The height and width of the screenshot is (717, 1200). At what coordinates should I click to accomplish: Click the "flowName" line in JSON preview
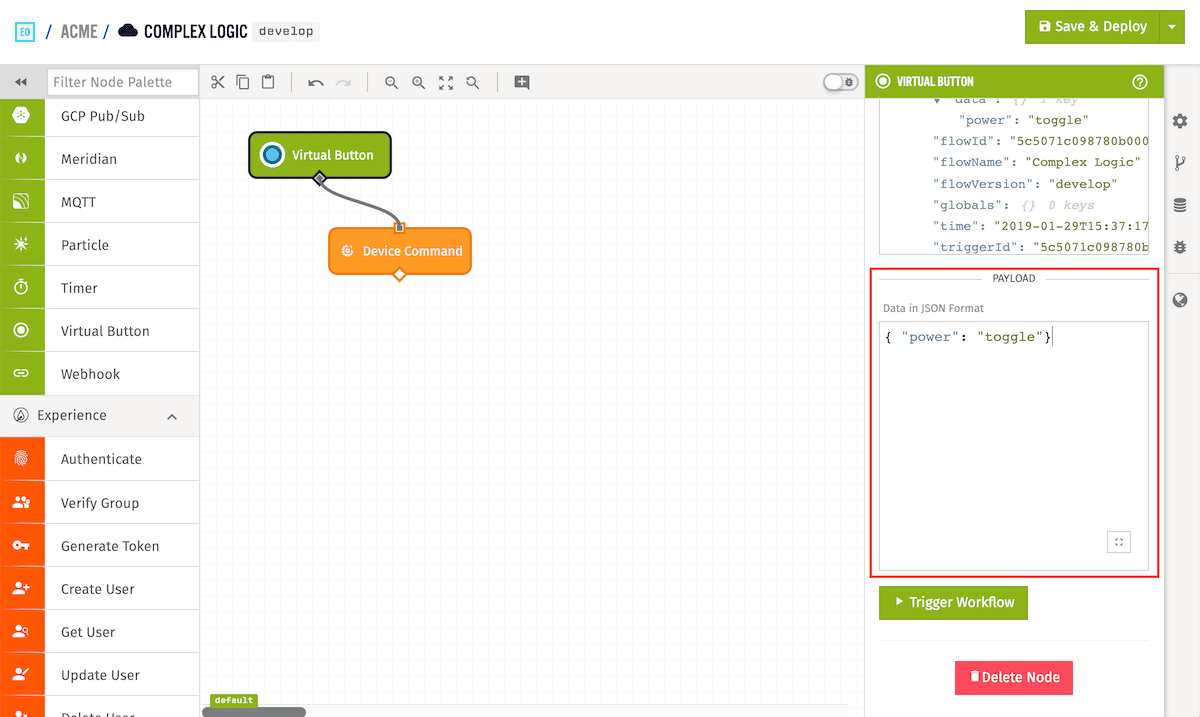coord(1035,162)
